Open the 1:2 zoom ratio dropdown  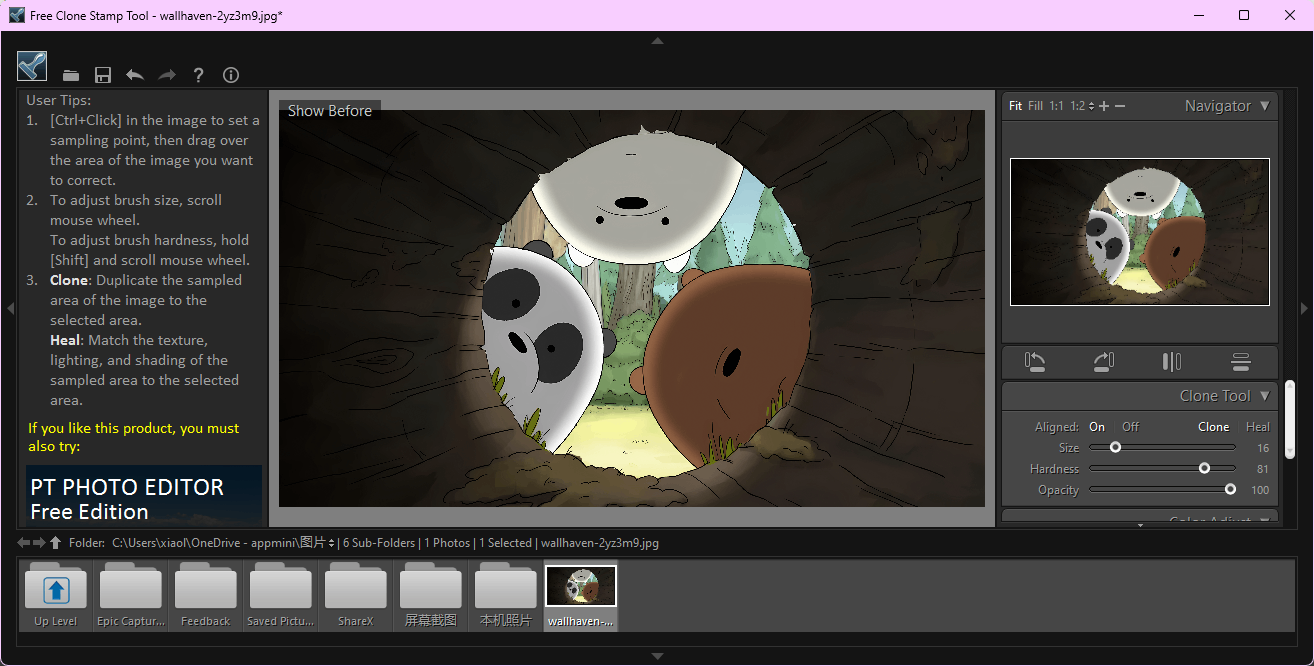click(1082, 106)
